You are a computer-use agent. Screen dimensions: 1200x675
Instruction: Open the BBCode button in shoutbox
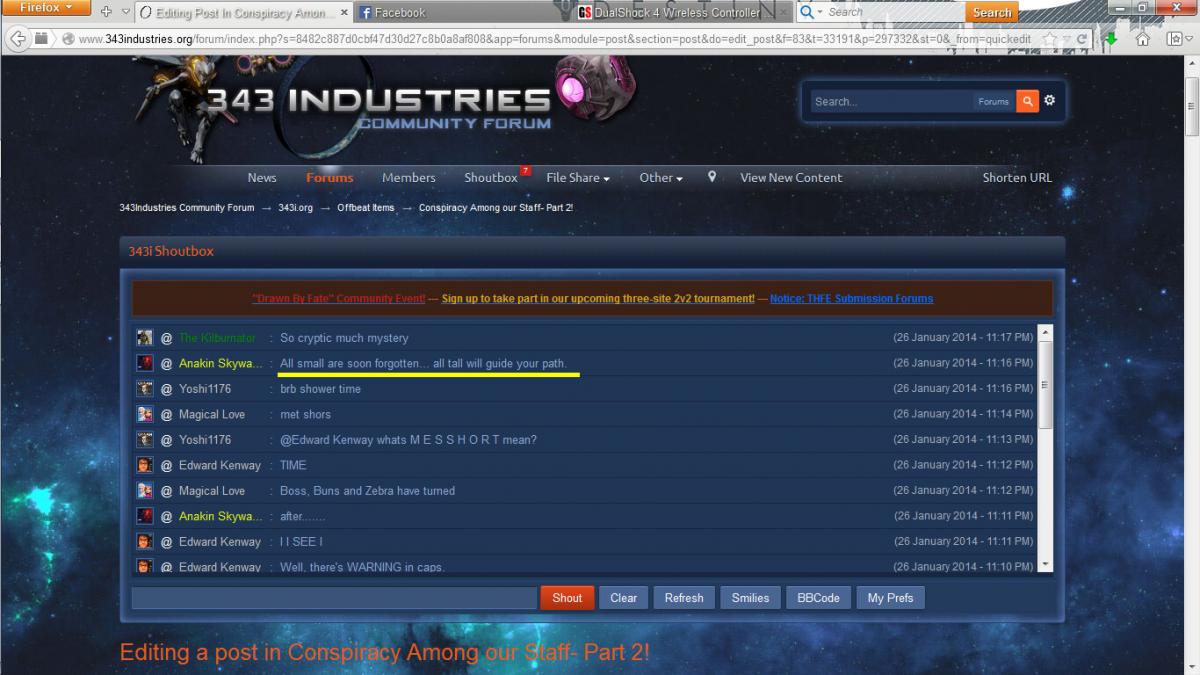pyautogui.click(x=818, y=598)
